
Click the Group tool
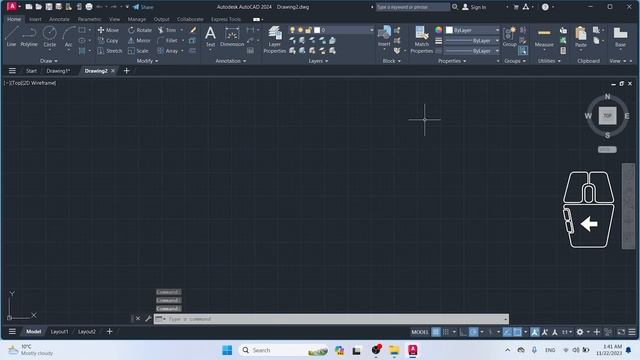point(509,36)
